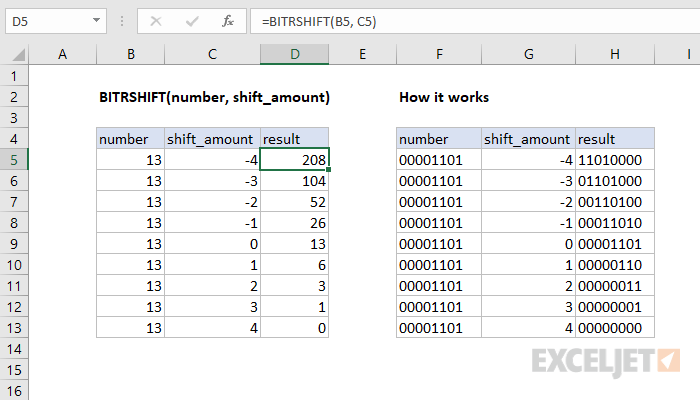This screenshot has width=700, height=400.
Task: Select result cell showing 208
Action: 295,160
